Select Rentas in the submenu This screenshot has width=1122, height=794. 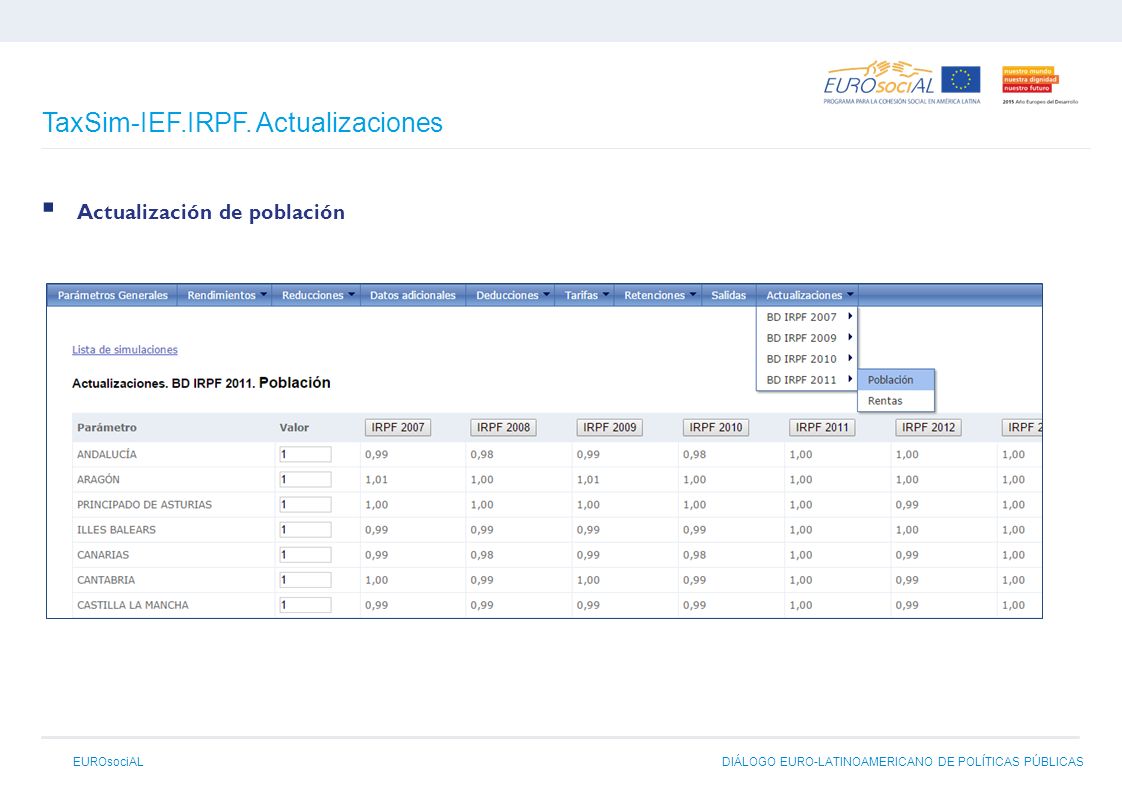pos(897,401)
